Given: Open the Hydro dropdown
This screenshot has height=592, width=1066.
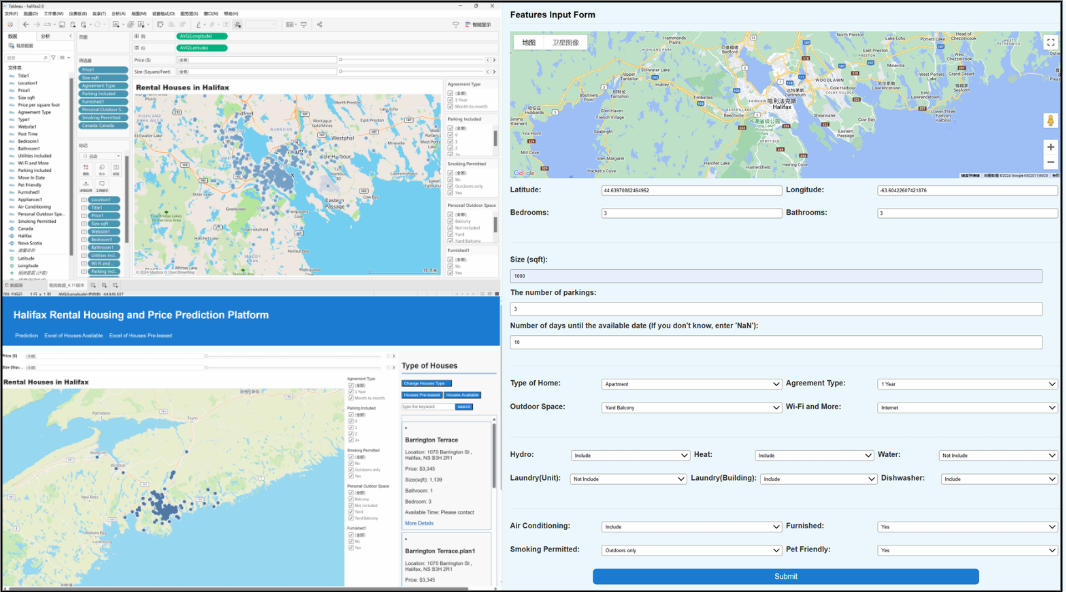Looking at the screenshot, I should (x=631, y=455).
